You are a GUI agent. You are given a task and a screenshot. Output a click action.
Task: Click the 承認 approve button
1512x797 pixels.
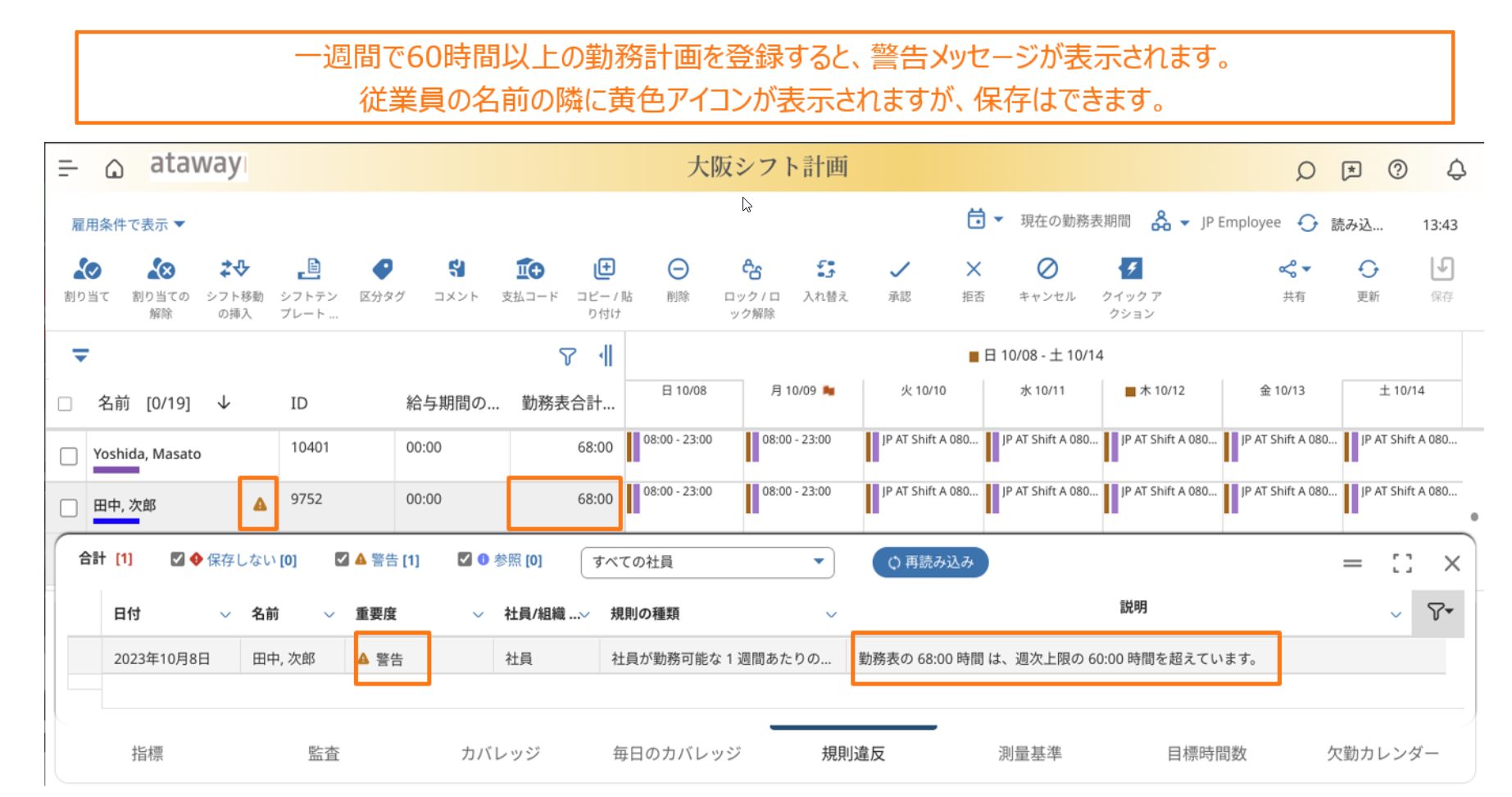(x=899, y=270)
